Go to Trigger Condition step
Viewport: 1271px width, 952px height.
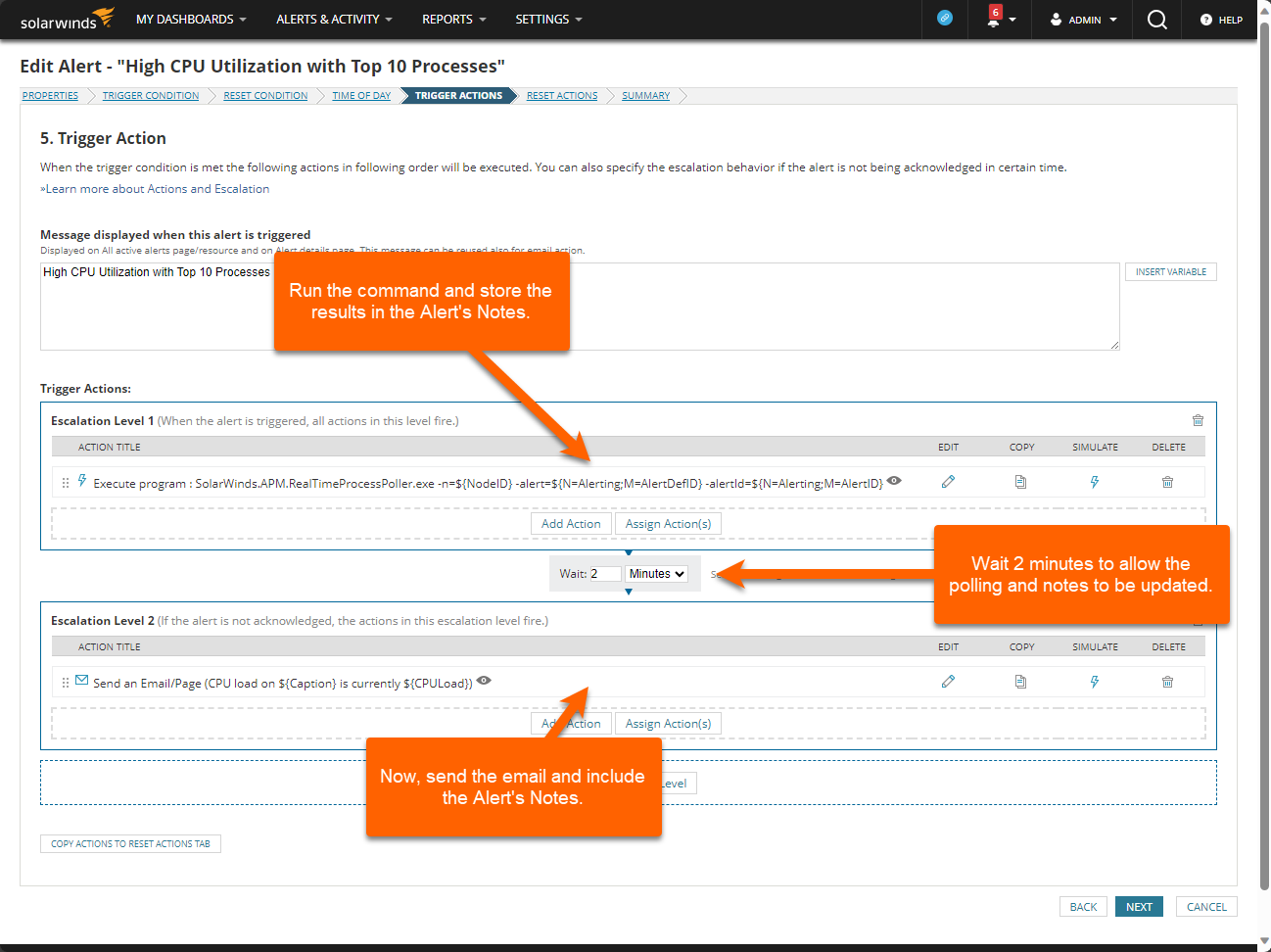151,96
